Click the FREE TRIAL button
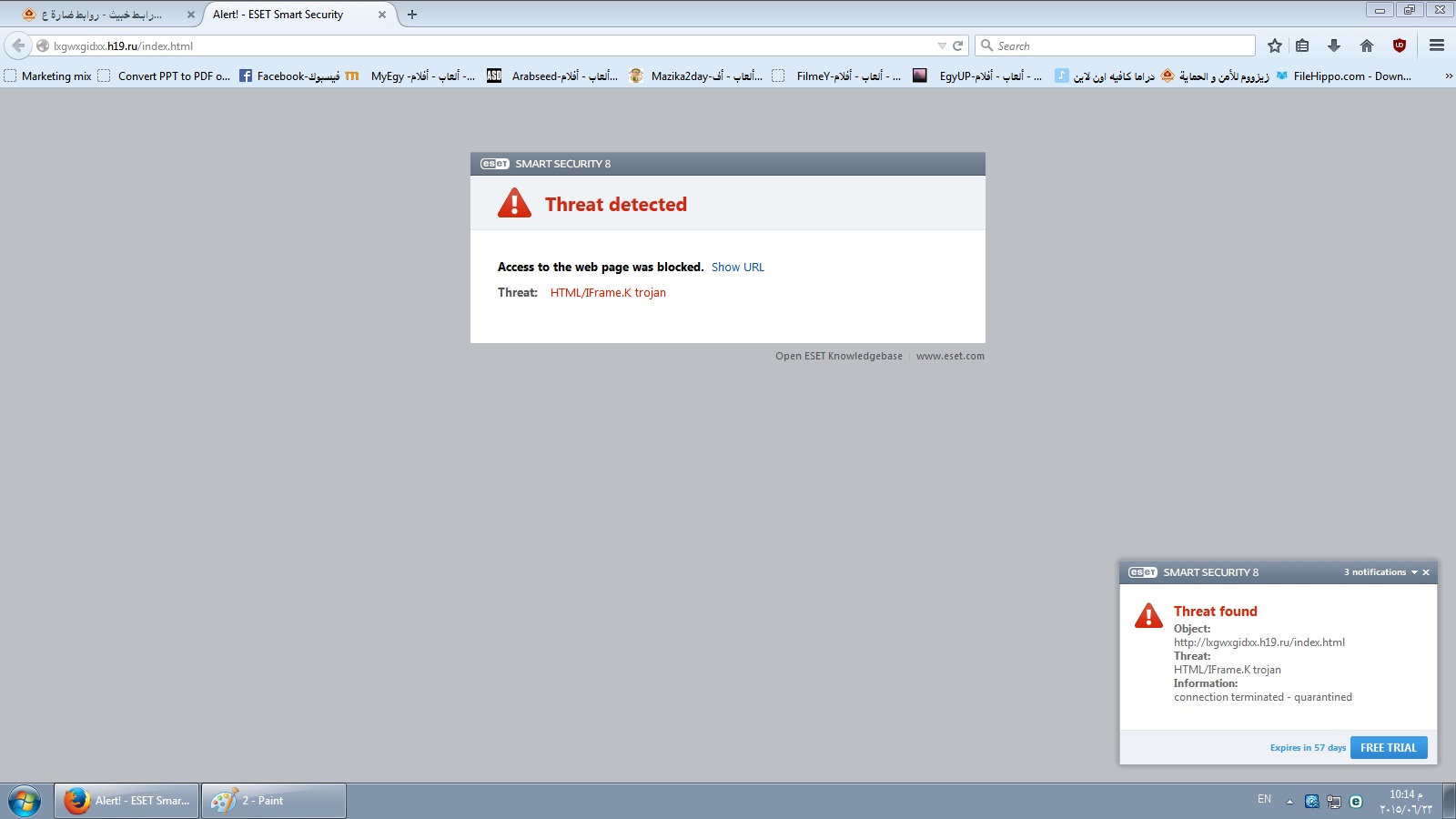Viewport: 1456px width, 819px height. [1389, 747]
